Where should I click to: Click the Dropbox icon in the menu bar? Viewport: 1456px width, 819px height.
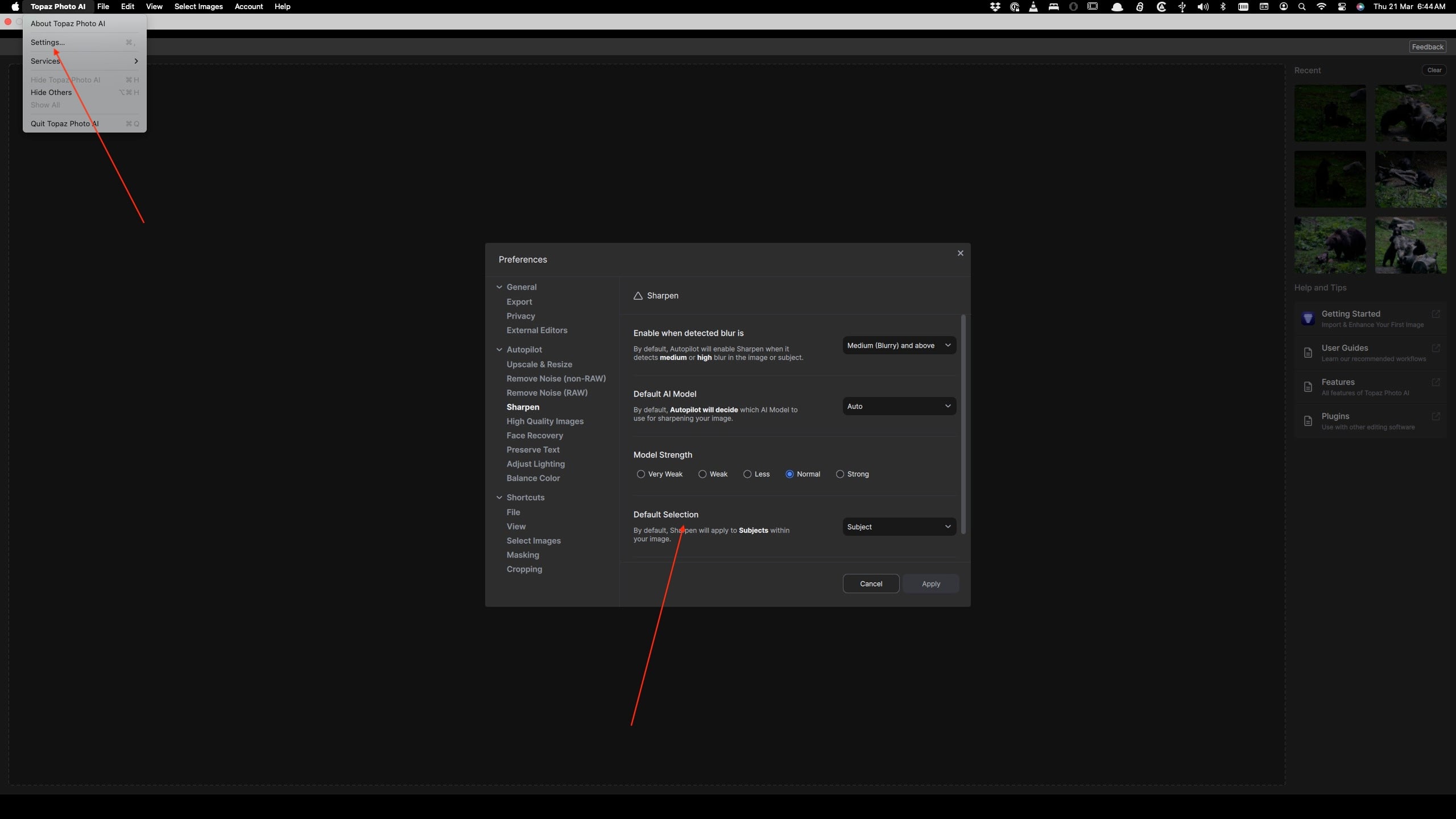(x=995, y=7)
